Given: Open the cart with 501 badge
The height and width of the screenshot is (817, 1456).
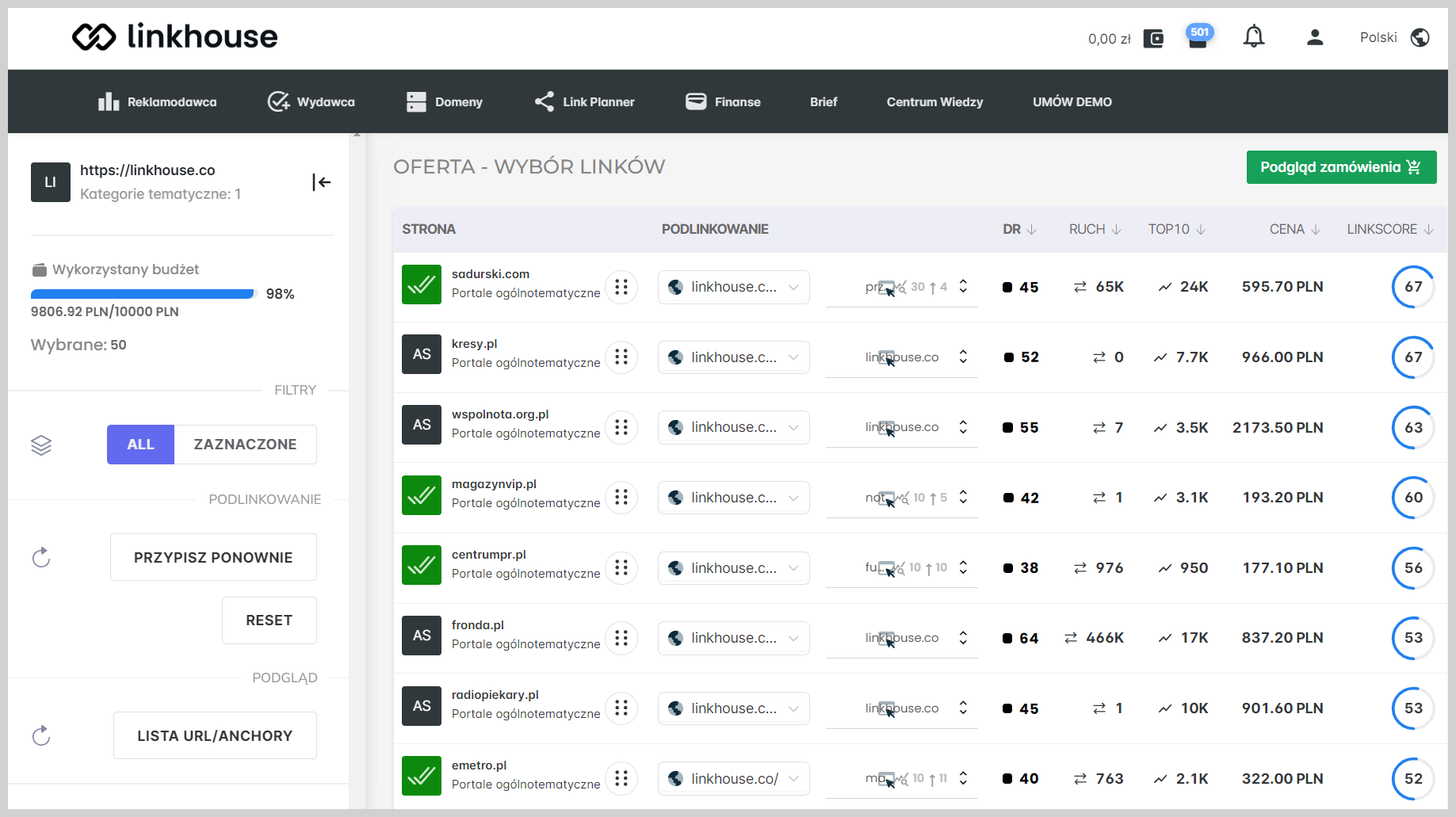Looking at the screenshot, I should coord(1198,36).
